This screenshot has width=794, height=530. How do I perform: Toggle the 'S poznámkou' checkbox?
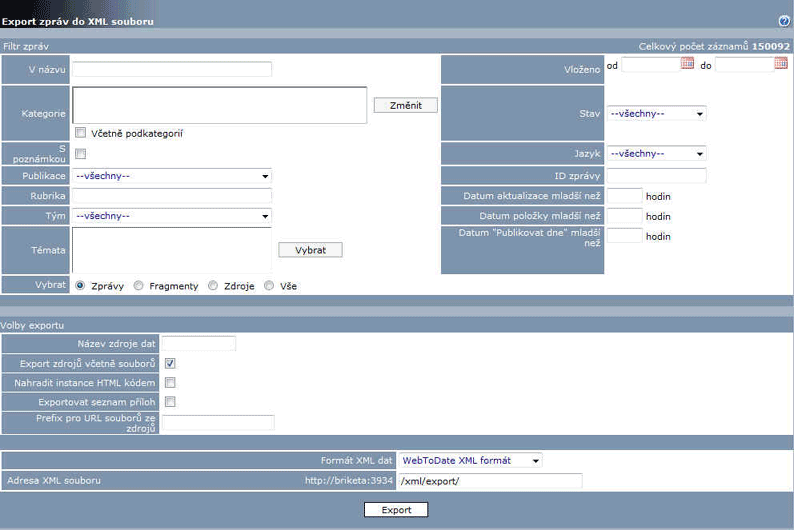click(81, 154)
